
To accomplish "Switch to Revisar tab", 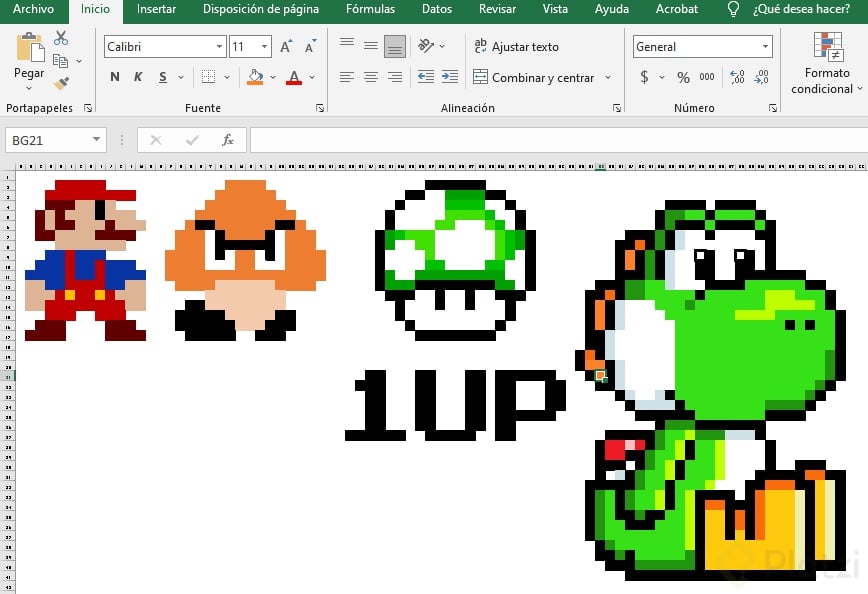I will (497, 9).
